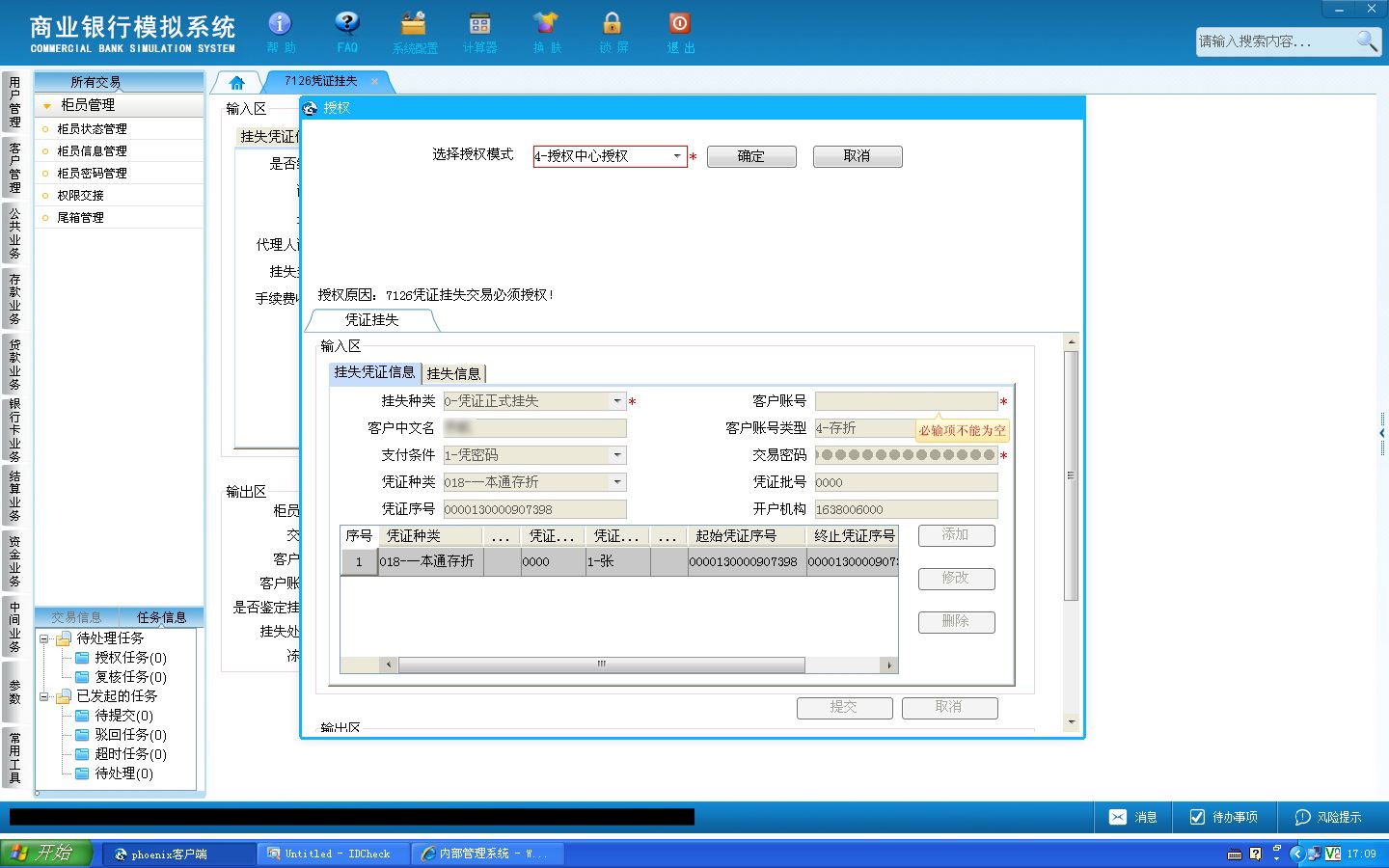Open 柜员状态管理 menu item

(x=120, y=129)
